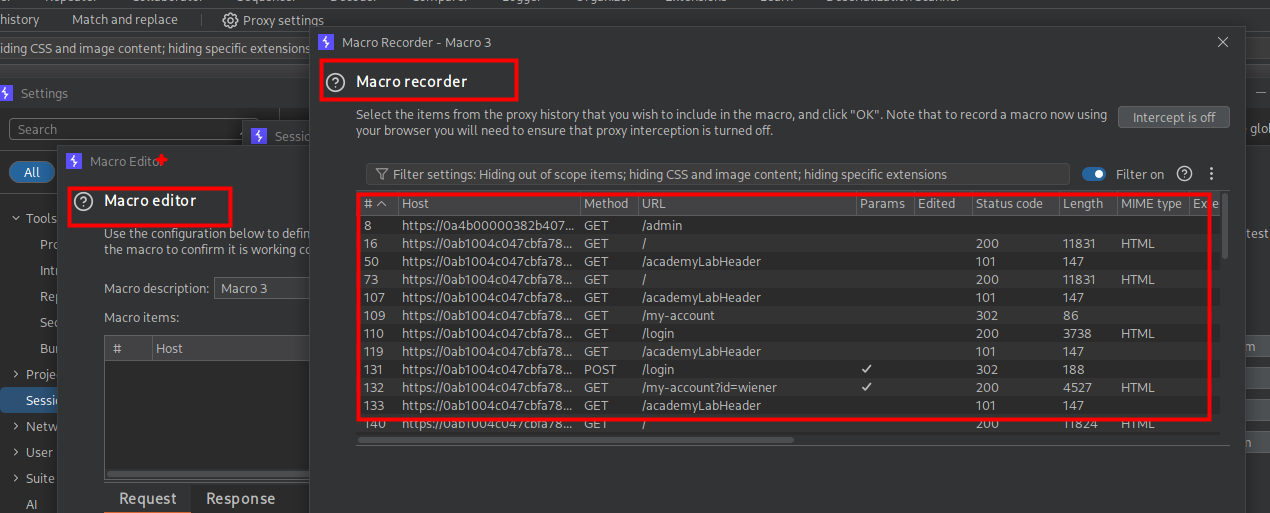The image size is (1270, 513).
Task: Toggle the Filter on switch
Action: pos(1094,174)
